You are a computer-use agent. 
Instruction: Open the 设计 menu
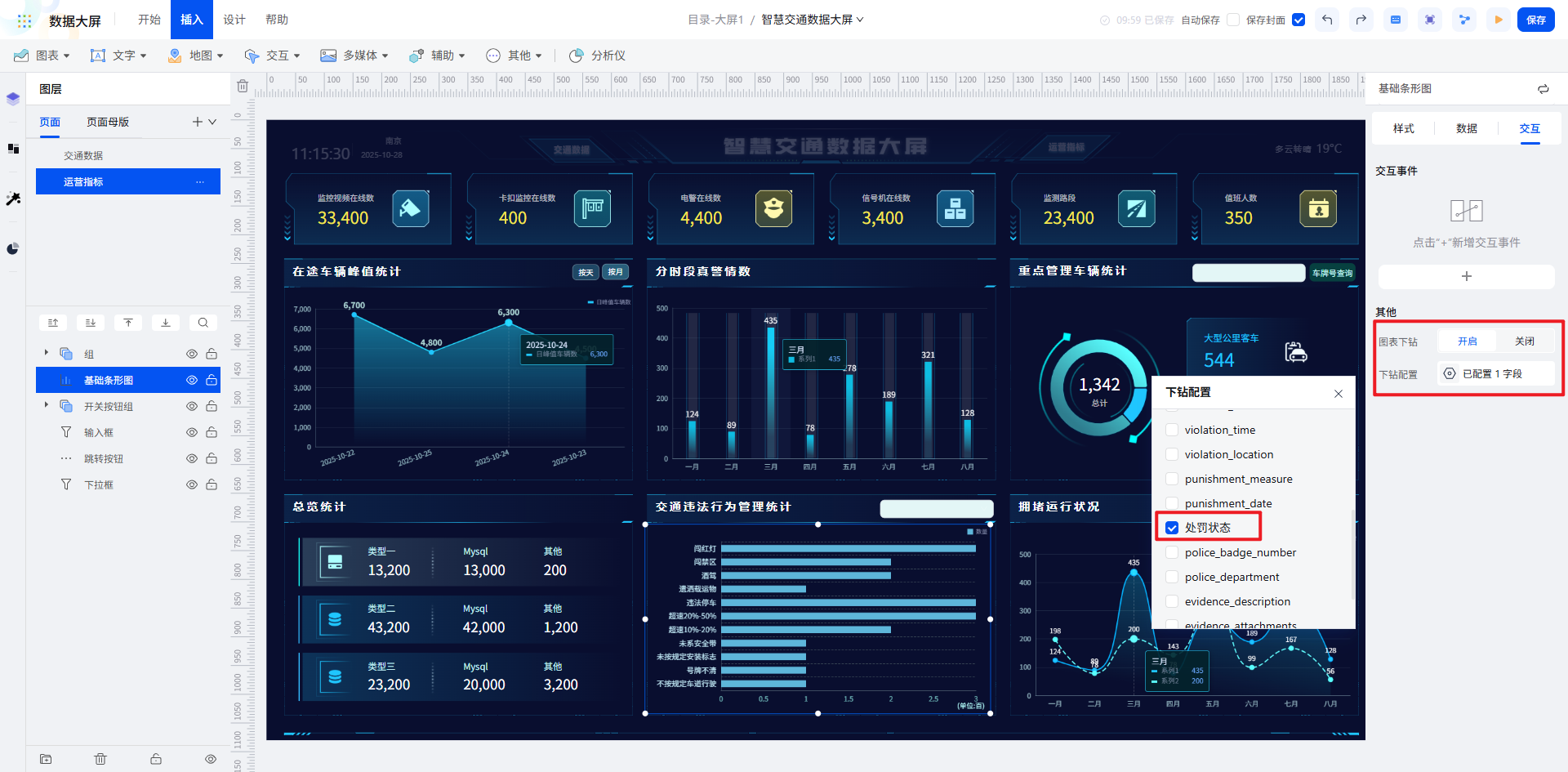pos(234,20)
